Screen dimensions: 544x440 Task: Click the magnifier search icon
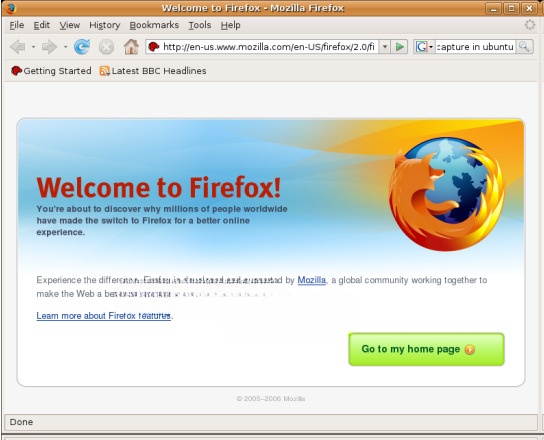pyautogui.click(x=524, y=46)
